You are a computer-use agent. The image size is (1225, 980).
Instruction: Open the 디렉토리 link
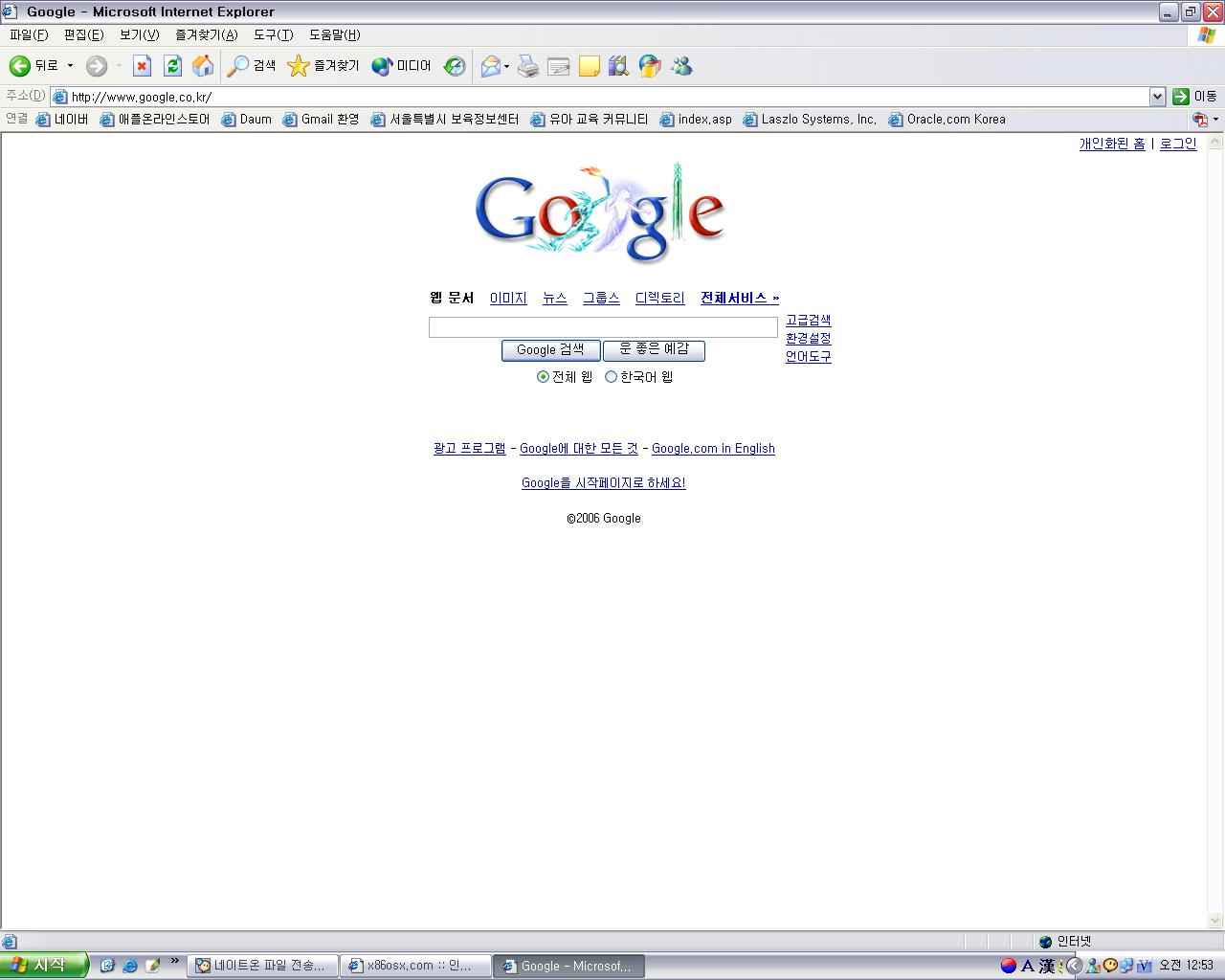(x=660, y=299)
